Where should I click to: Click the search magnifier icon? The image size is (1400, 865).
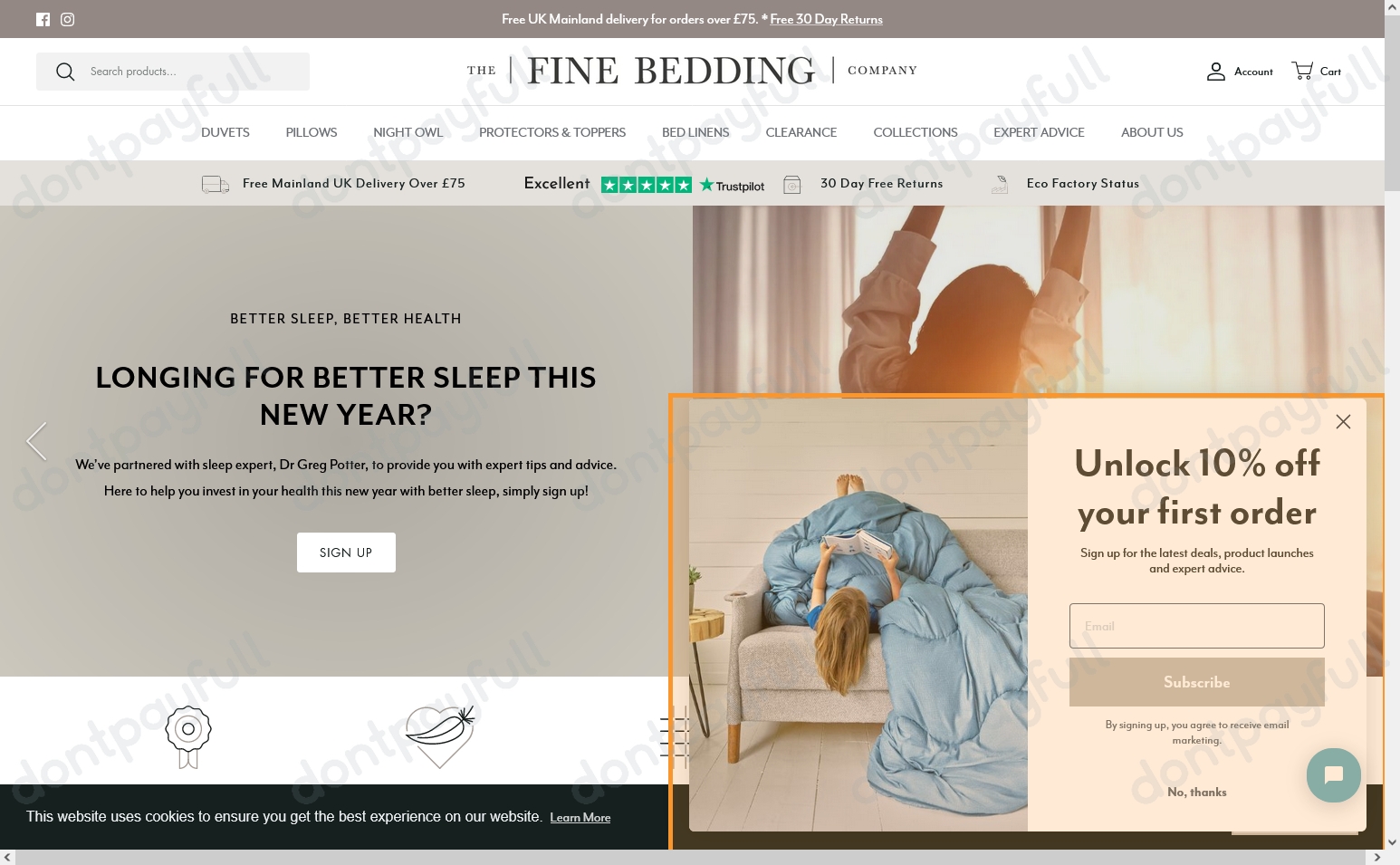[65, 72]
